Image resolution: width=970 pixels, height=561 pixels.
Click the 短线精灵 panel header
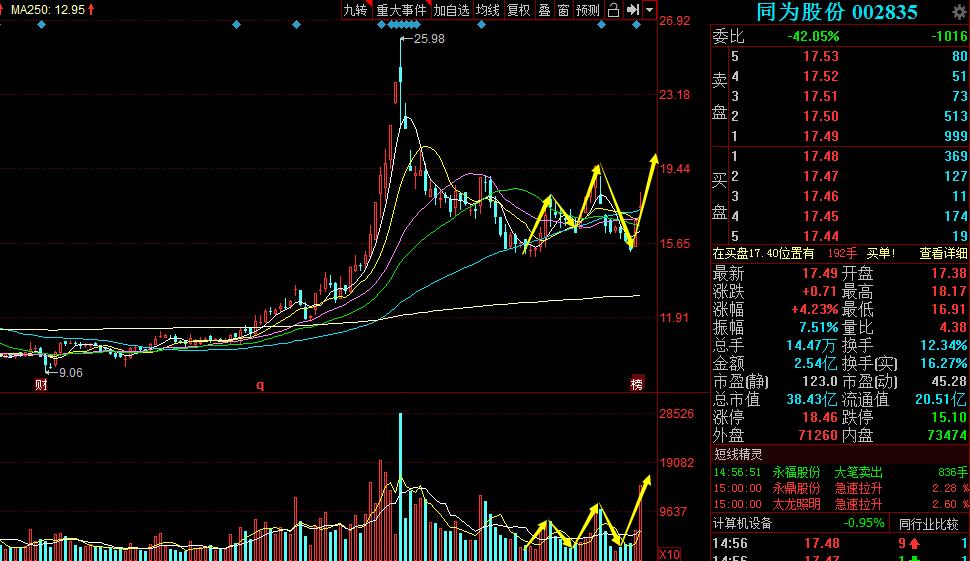738,455
